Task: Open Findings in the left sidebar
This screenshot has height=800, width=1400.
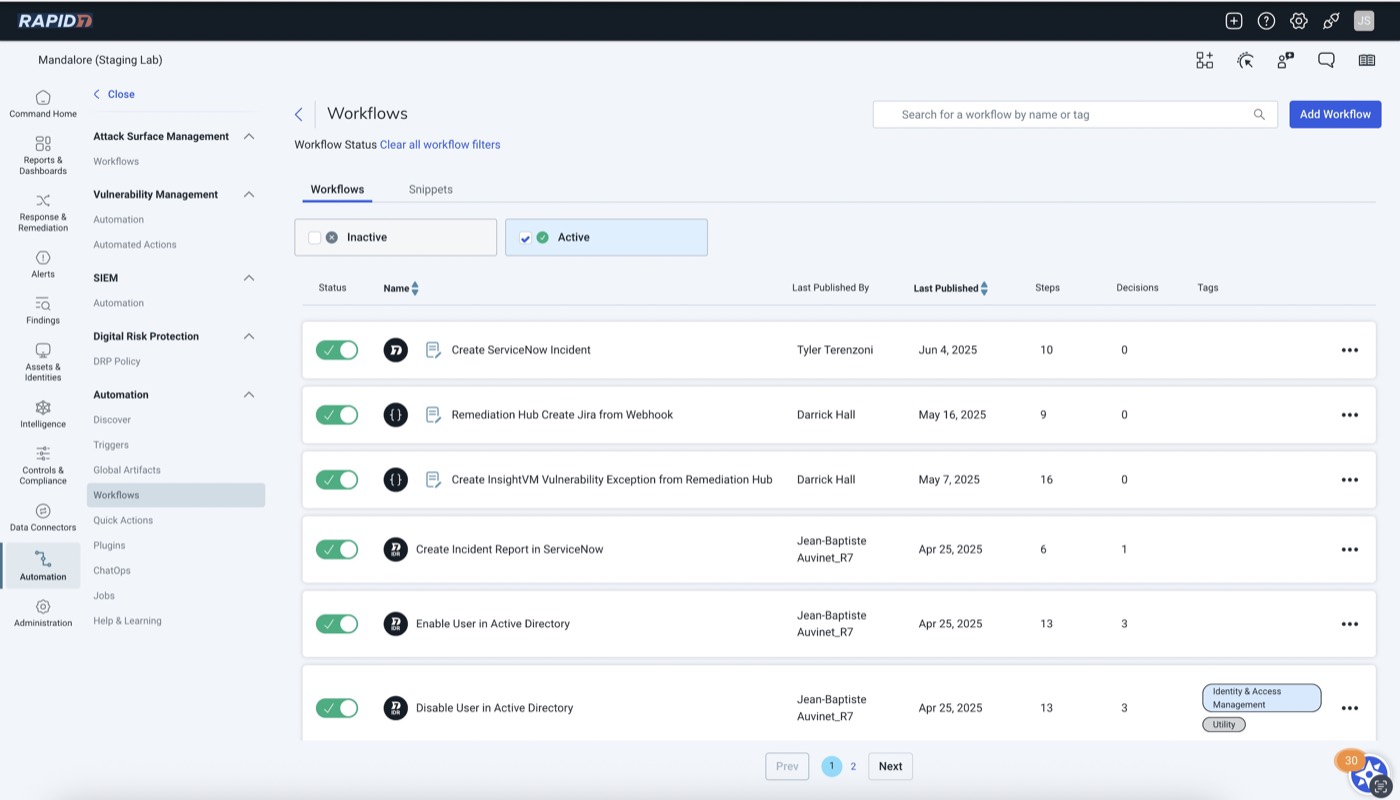Action: (x=43, y=311)
